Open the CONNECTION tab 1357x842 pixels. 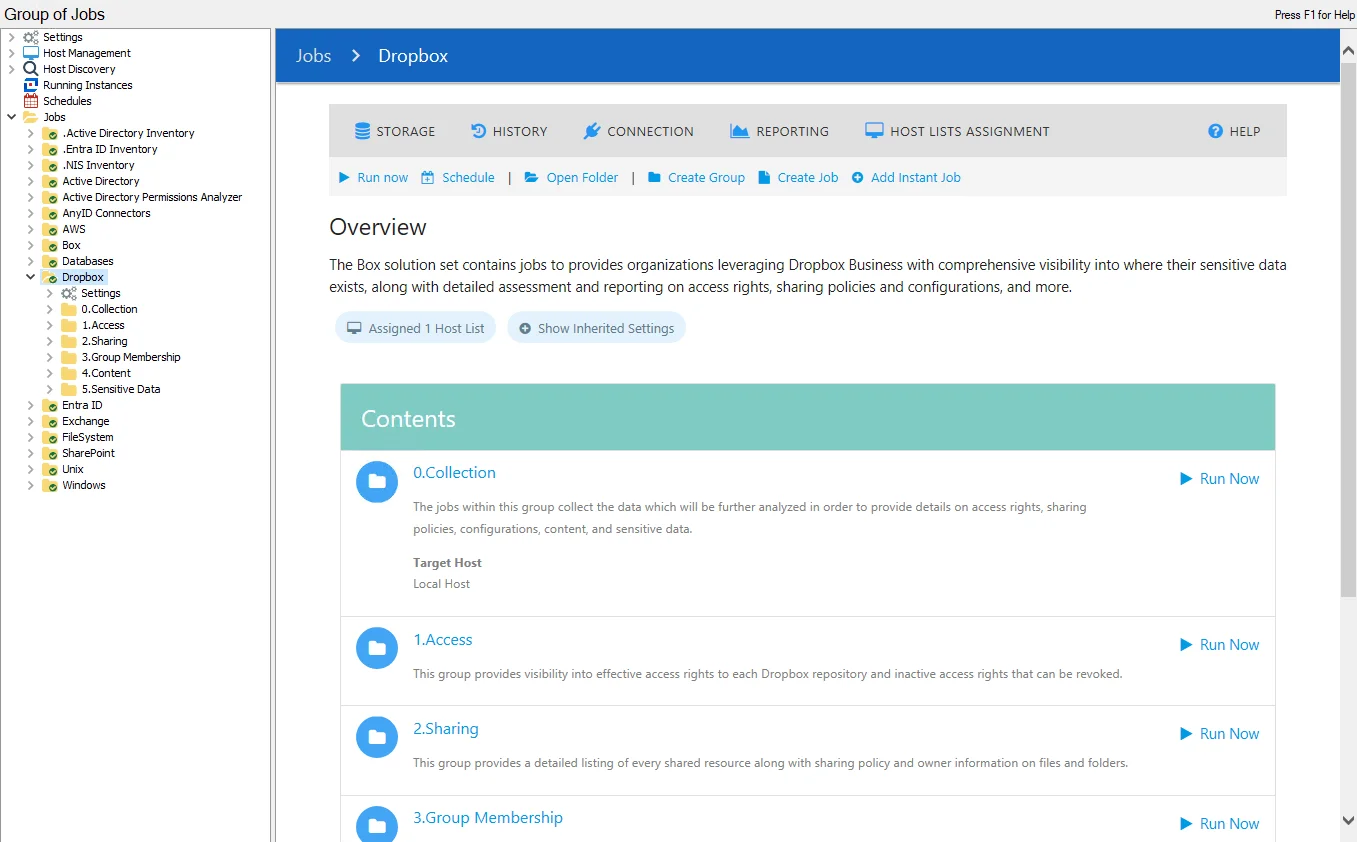pos(638,131)
